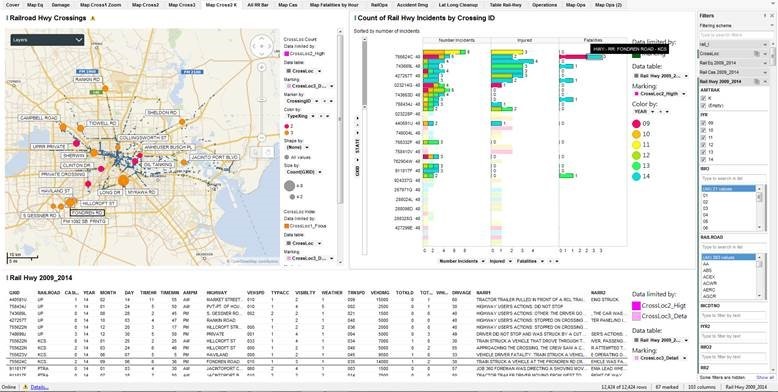This screenshot has height=392, width=778.
Task: Click the orange marker near CAMPBELL ROAD
Action: point(63,128)
